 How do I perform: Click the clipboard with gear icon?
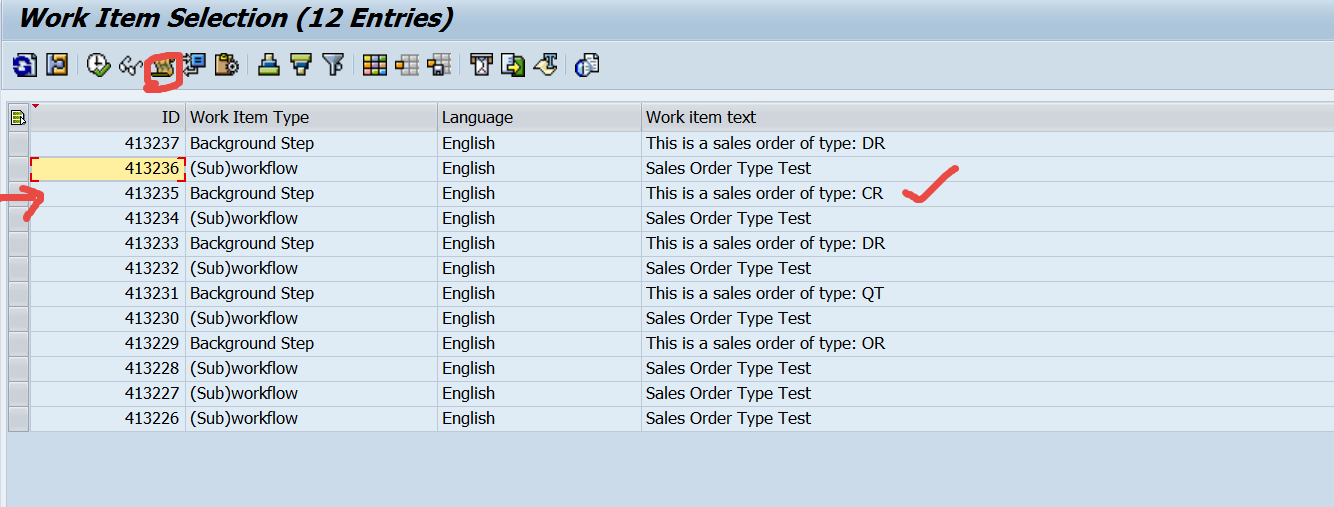click(227, 66)
